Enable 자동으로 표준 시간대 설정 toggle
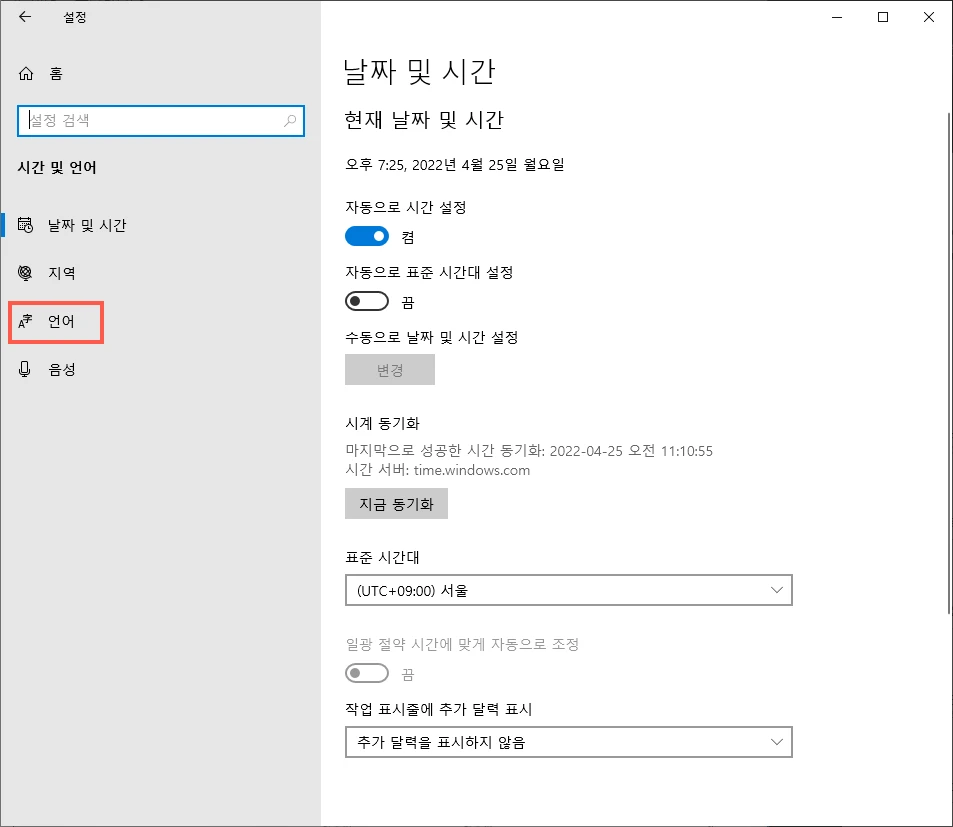 coord(366,301)
